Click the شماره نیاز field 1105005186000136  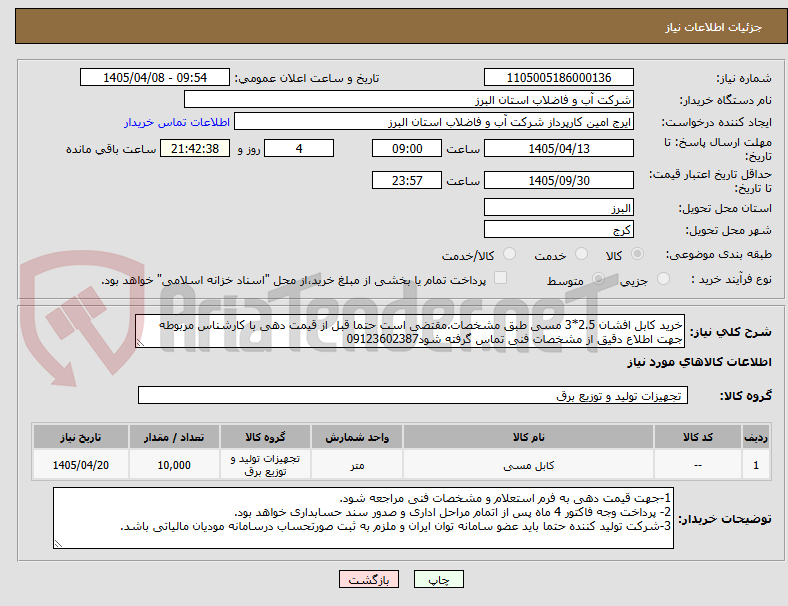559,77
